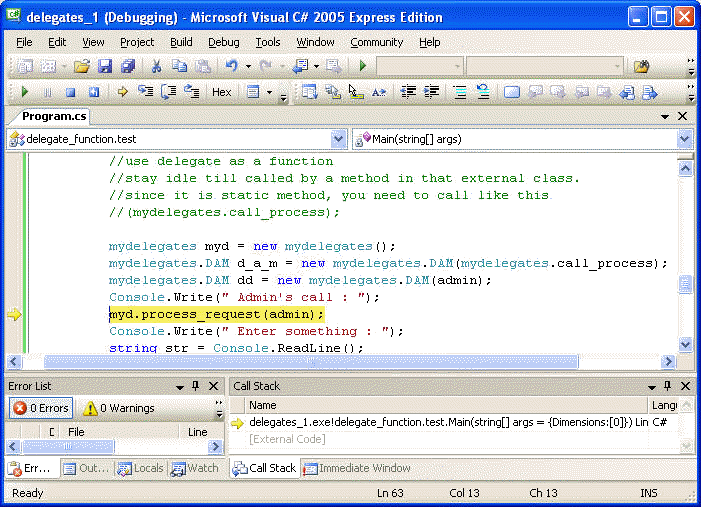Viewport: 701px width, 507px height.
Task: Click the Open File folder icon
Action: tap(82, 66)
